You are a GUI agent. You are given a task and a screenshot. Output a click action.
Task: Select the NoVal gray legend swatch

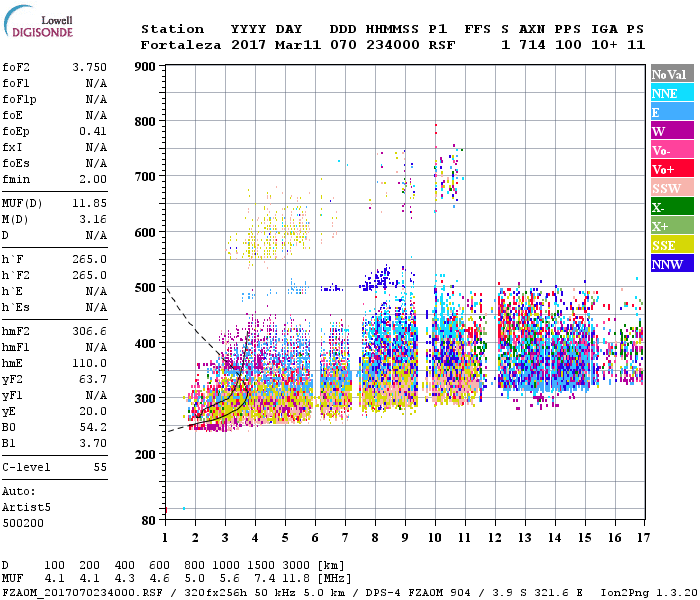pos(672,74)
